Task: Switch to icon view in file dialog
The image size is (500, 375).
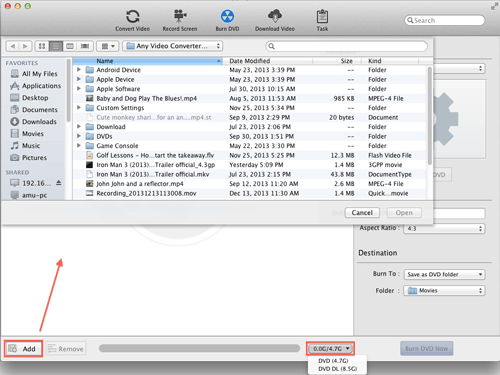Action: [42, 46]
